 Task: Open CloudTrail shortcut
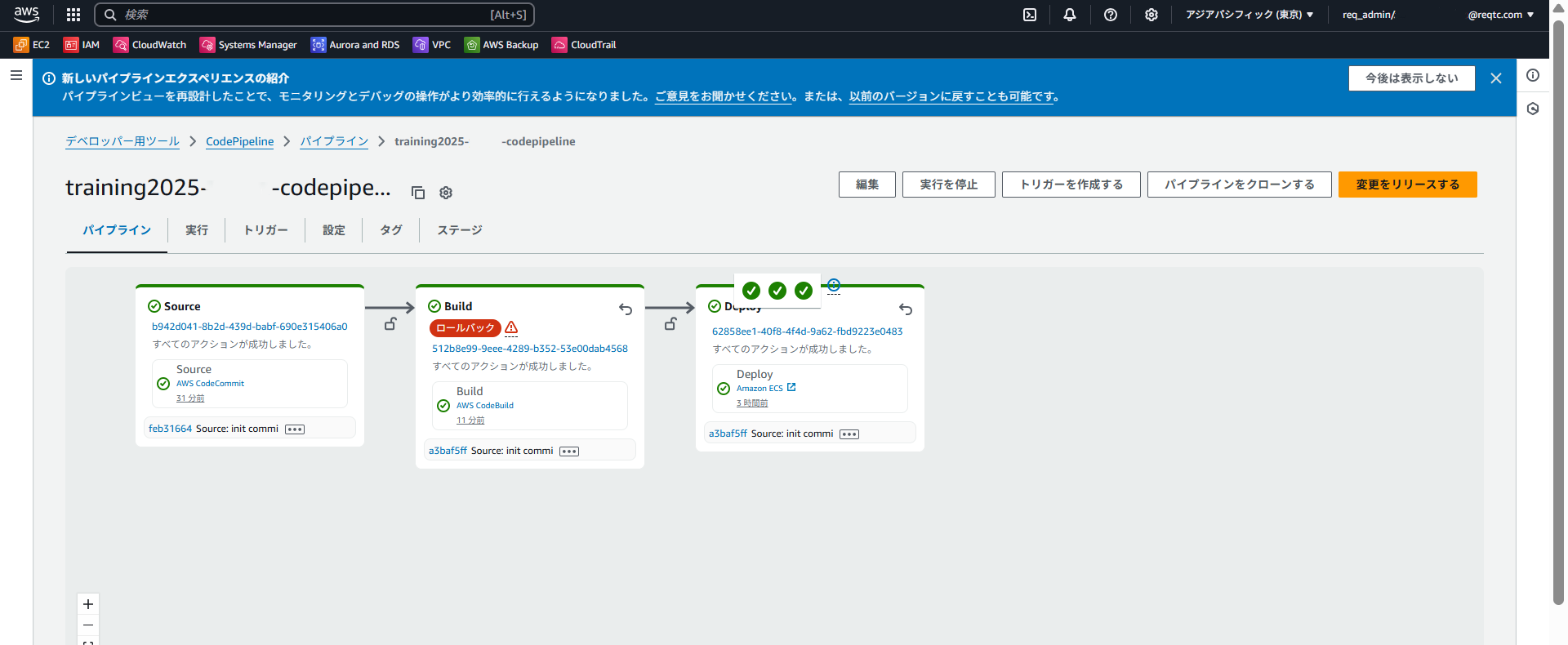click(584, 45)
